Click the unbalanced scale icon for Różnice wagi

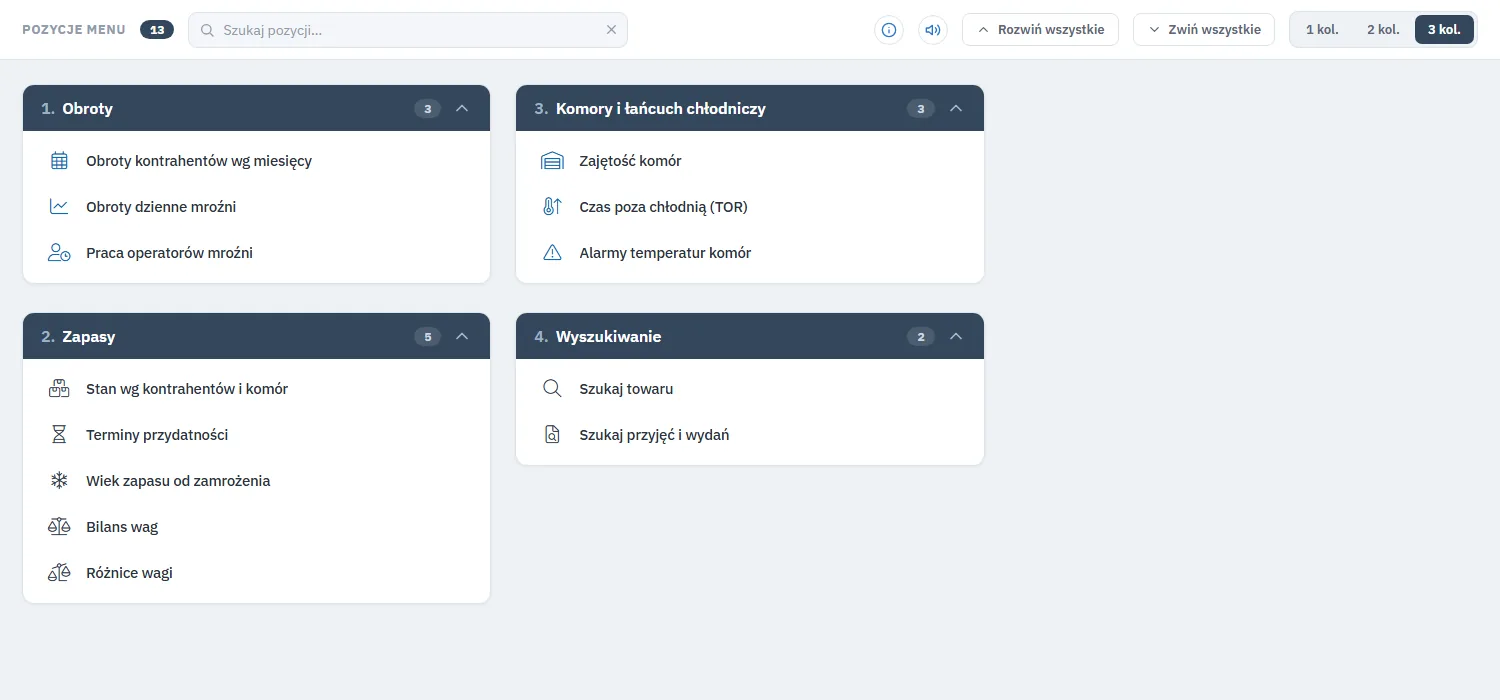coord(59,573)
